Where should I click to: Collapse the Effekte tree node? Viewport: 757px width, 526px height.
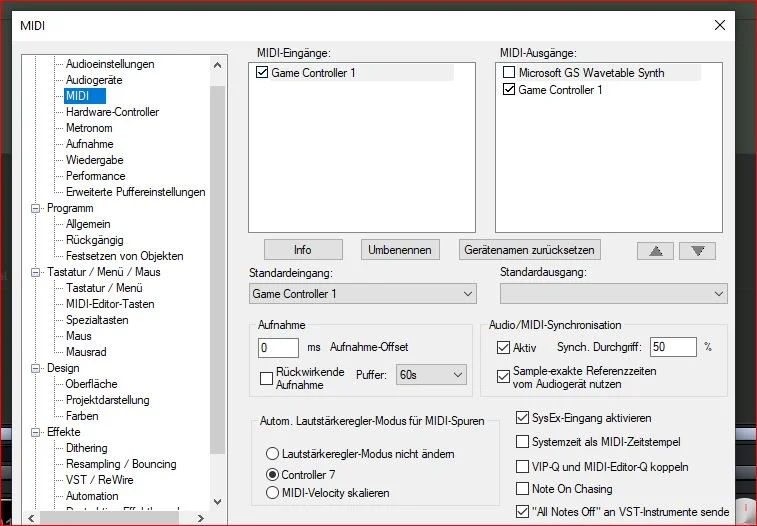35,432
